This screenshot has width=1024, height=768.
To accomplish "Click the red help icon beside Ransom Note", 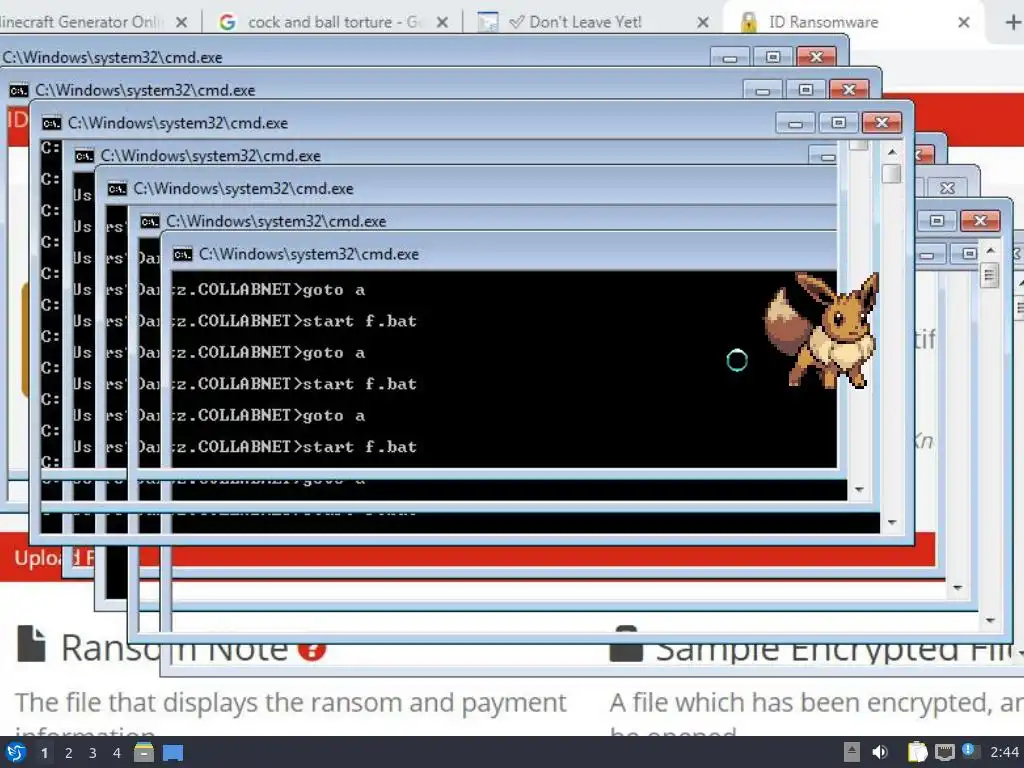I will pos(312,648).
